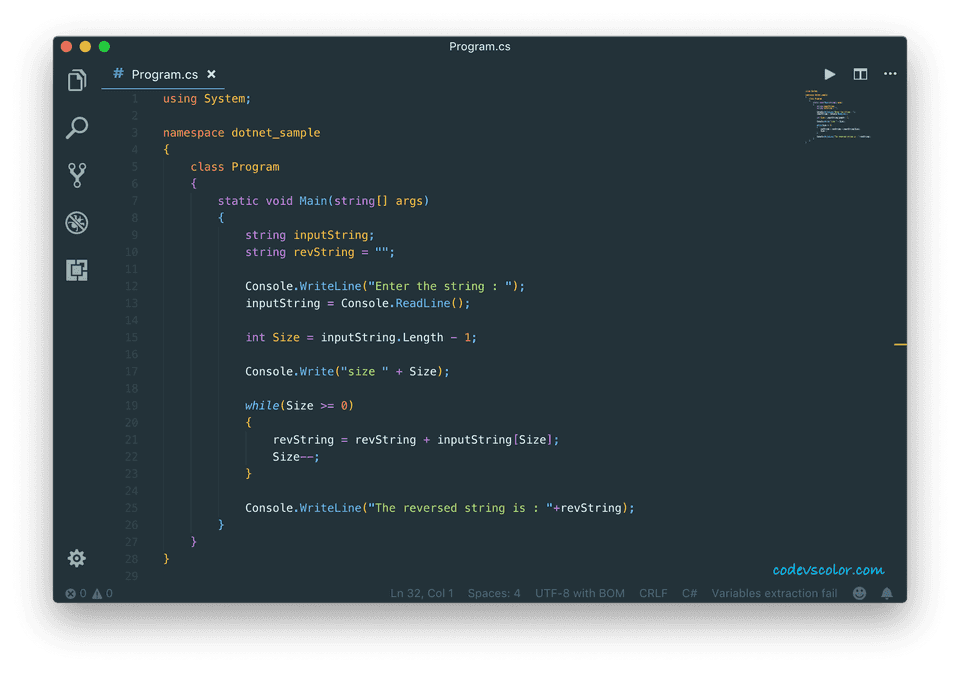Open the Extensions view
This screenshot has height=673, width=960.
click(x=77, y=270)
